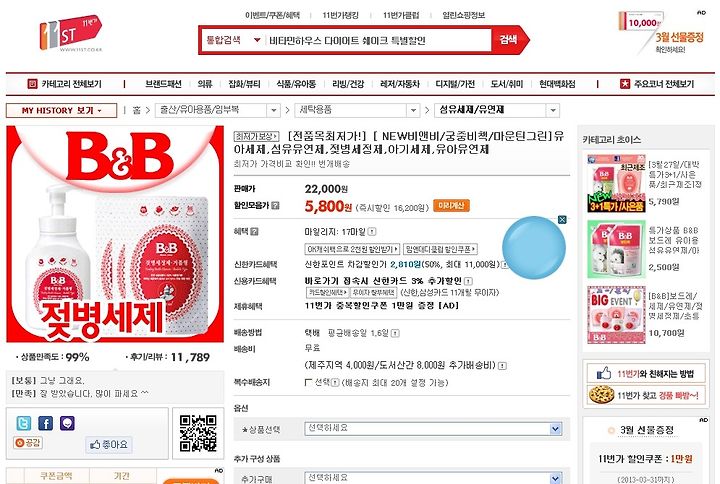Share product via Facebook icon

tap(45, 423)
